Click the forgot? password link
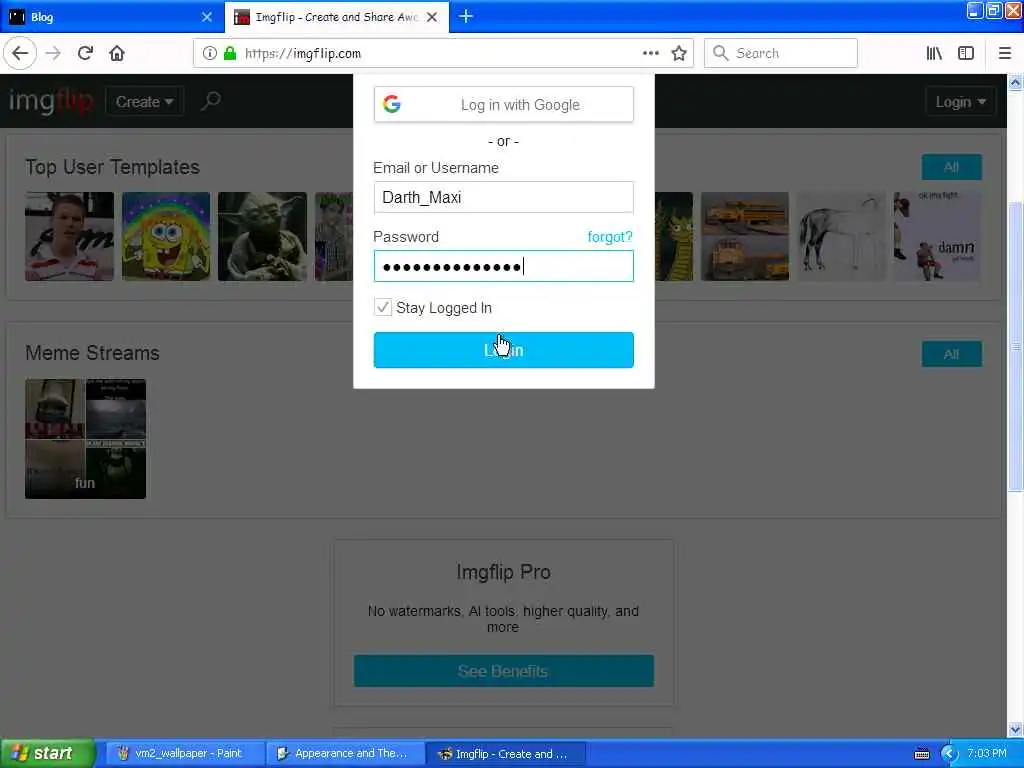Image resolution: width=1024 pixels, height=768 pixels. (x=610, y=237)
